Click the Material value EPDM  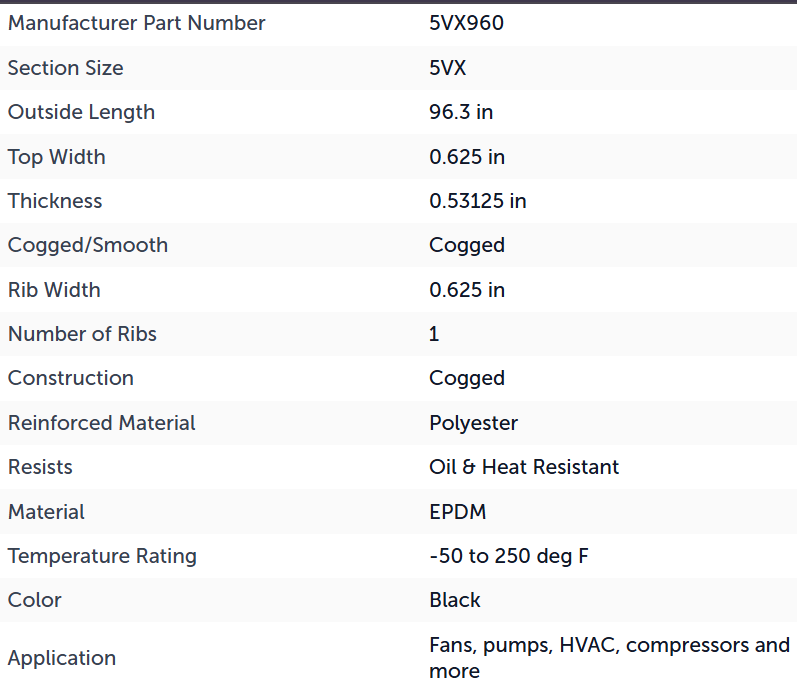point(457,512)
